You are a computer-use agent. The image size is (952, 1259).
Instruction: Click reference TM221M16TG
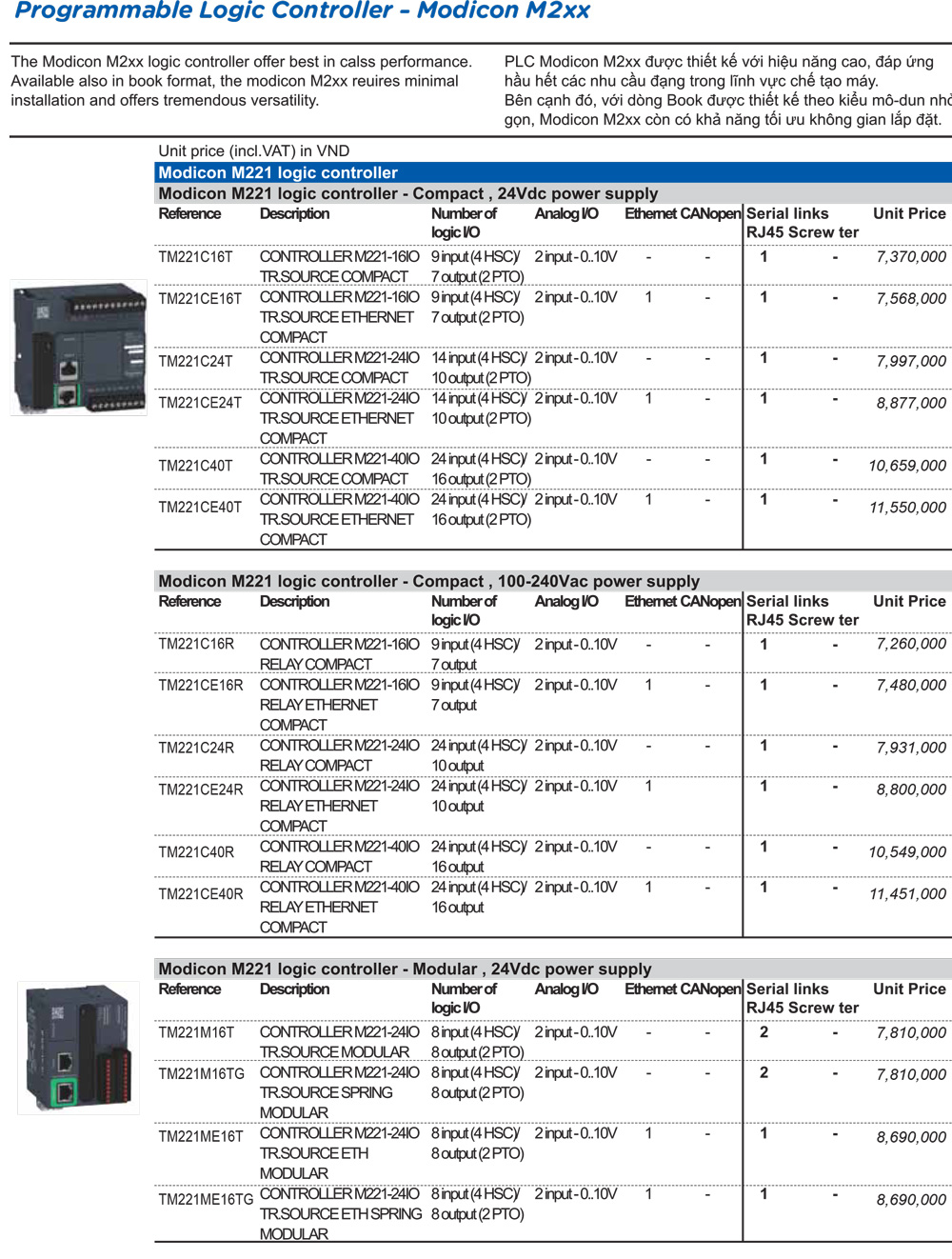click(201, 1074)
